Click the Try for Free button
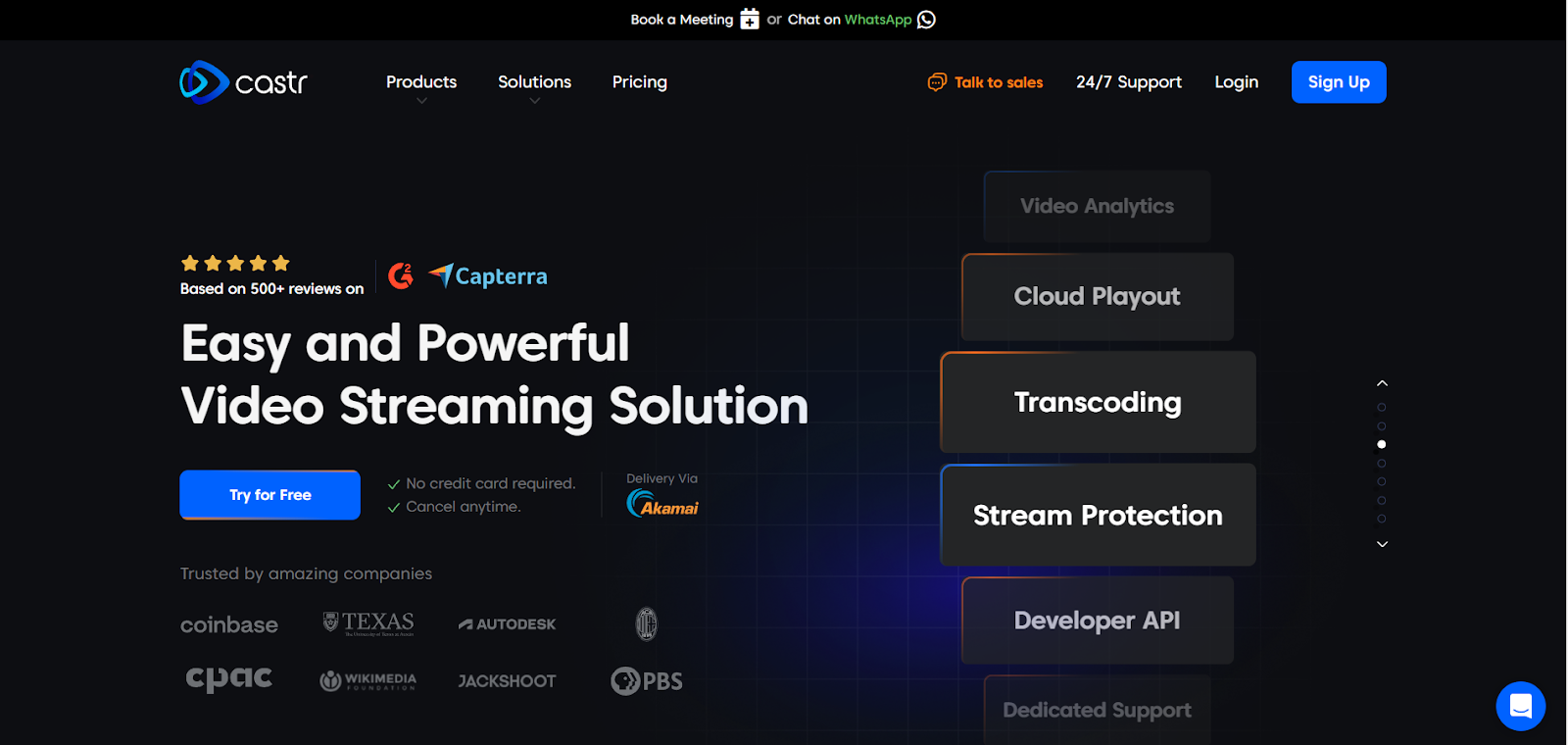 [x=270, y=495]
